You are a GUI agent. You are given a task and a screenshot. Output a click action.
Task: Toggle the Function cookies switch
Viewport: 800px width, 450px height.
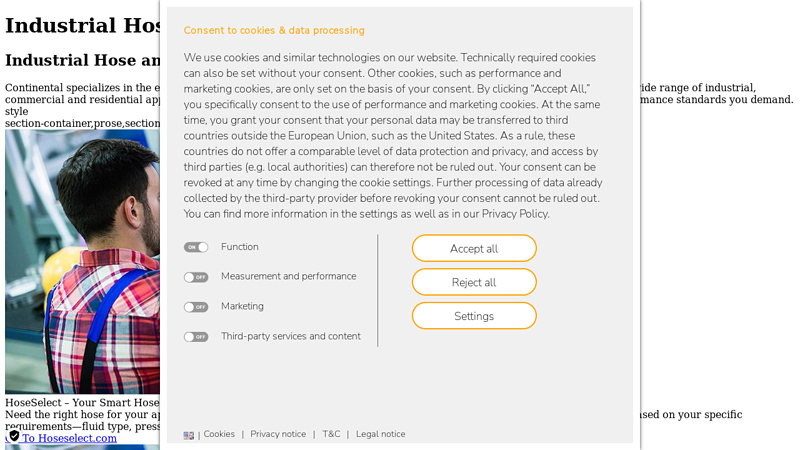click(x=196, y=247)
